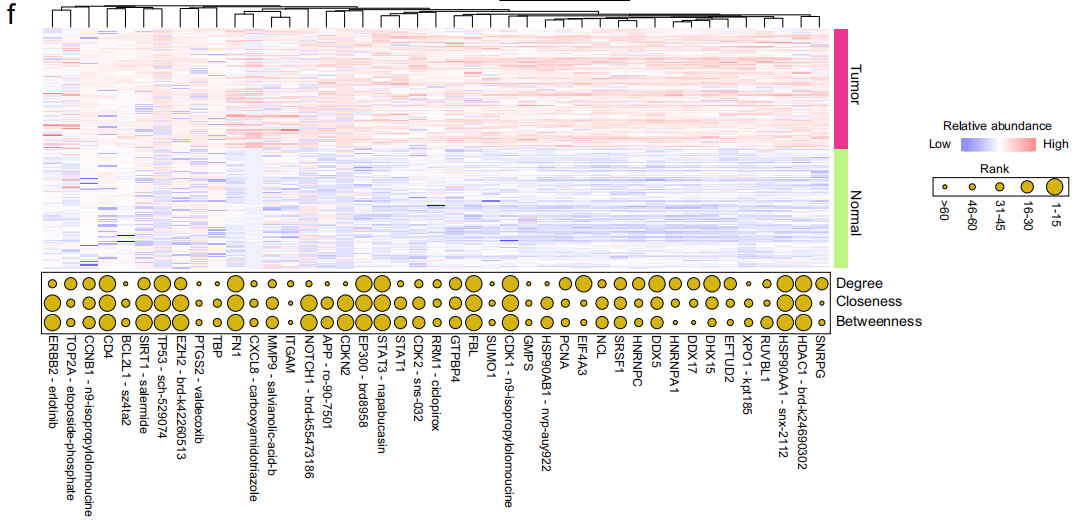This screenshot has height=520, width=1076.
Task: Click the 46-60 rank legend circle
Action: (970, 187)
